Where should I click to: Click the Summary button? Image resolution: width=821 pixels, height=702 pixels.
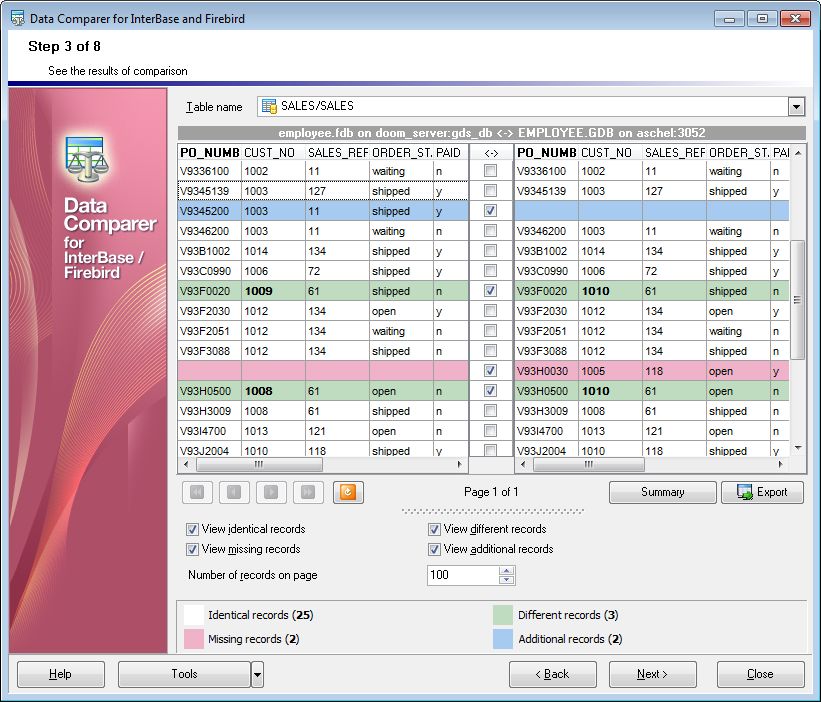(661, 492)
